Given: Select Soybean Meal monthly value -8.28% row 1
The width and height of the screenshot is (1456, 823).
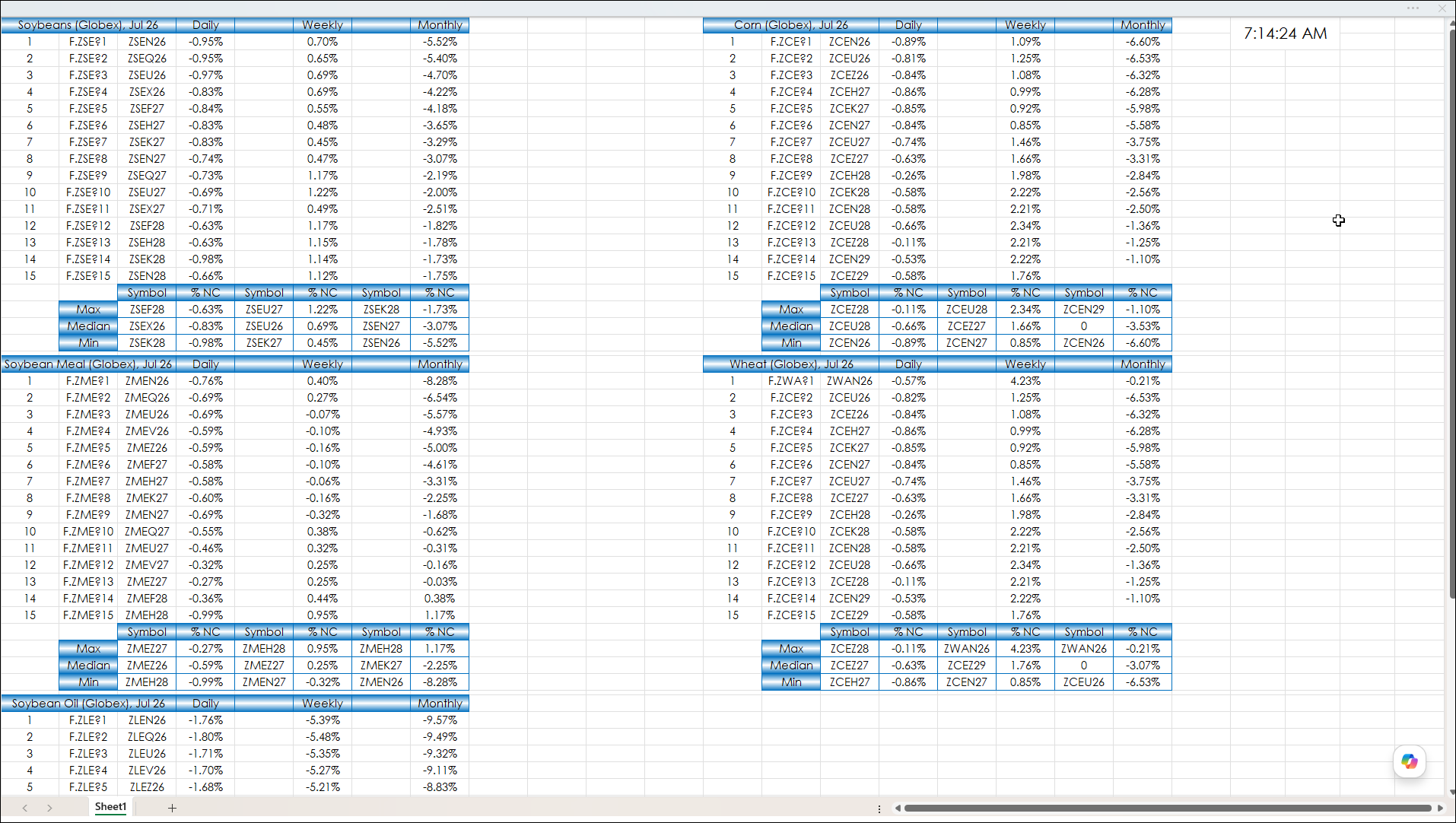Looking at the screenshot, I should [440, 381].
